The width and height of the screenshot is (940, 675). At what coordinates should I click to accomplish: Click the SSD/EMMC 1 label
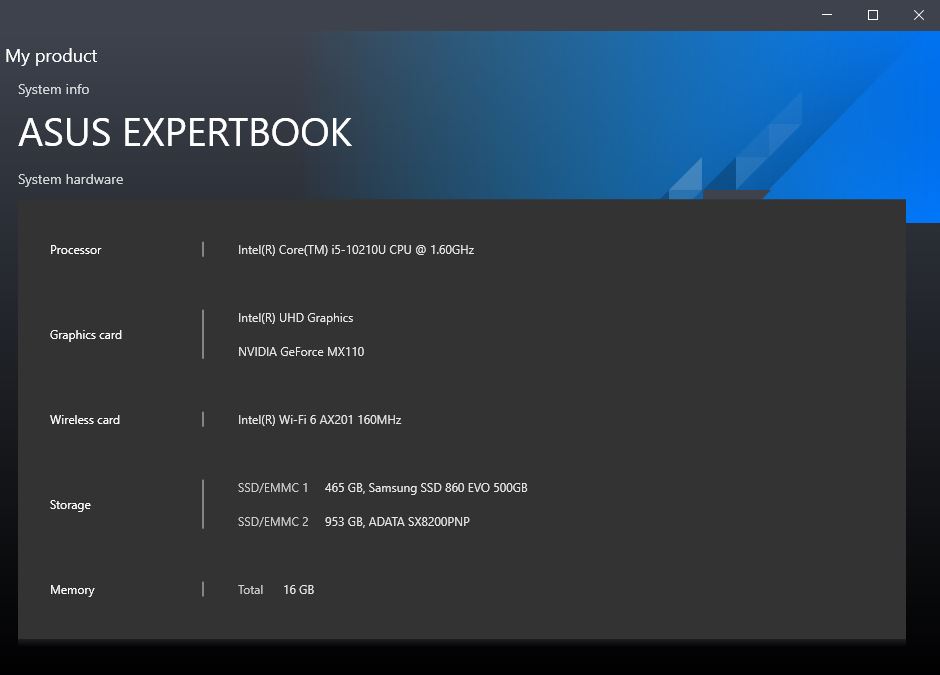pos(273,488)
